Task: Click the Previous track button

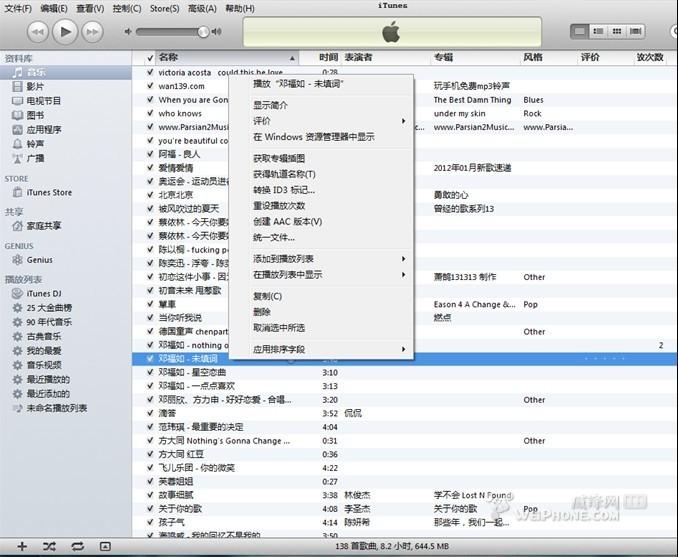Action: pyautogui.click(x=38, y=32)
